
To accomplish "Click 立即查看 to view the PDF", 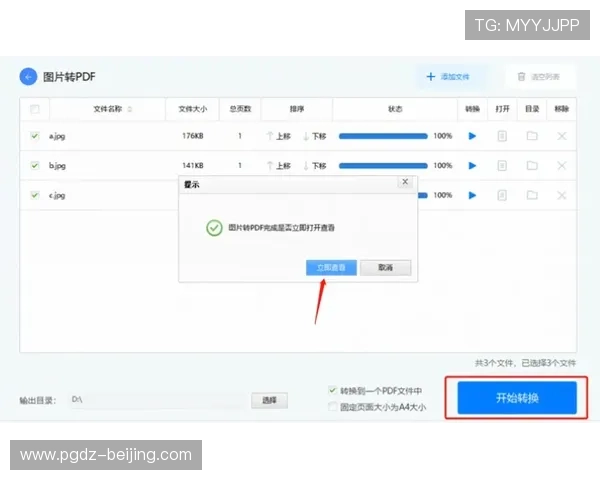I will pyautogui.click(x=331, y=268).
